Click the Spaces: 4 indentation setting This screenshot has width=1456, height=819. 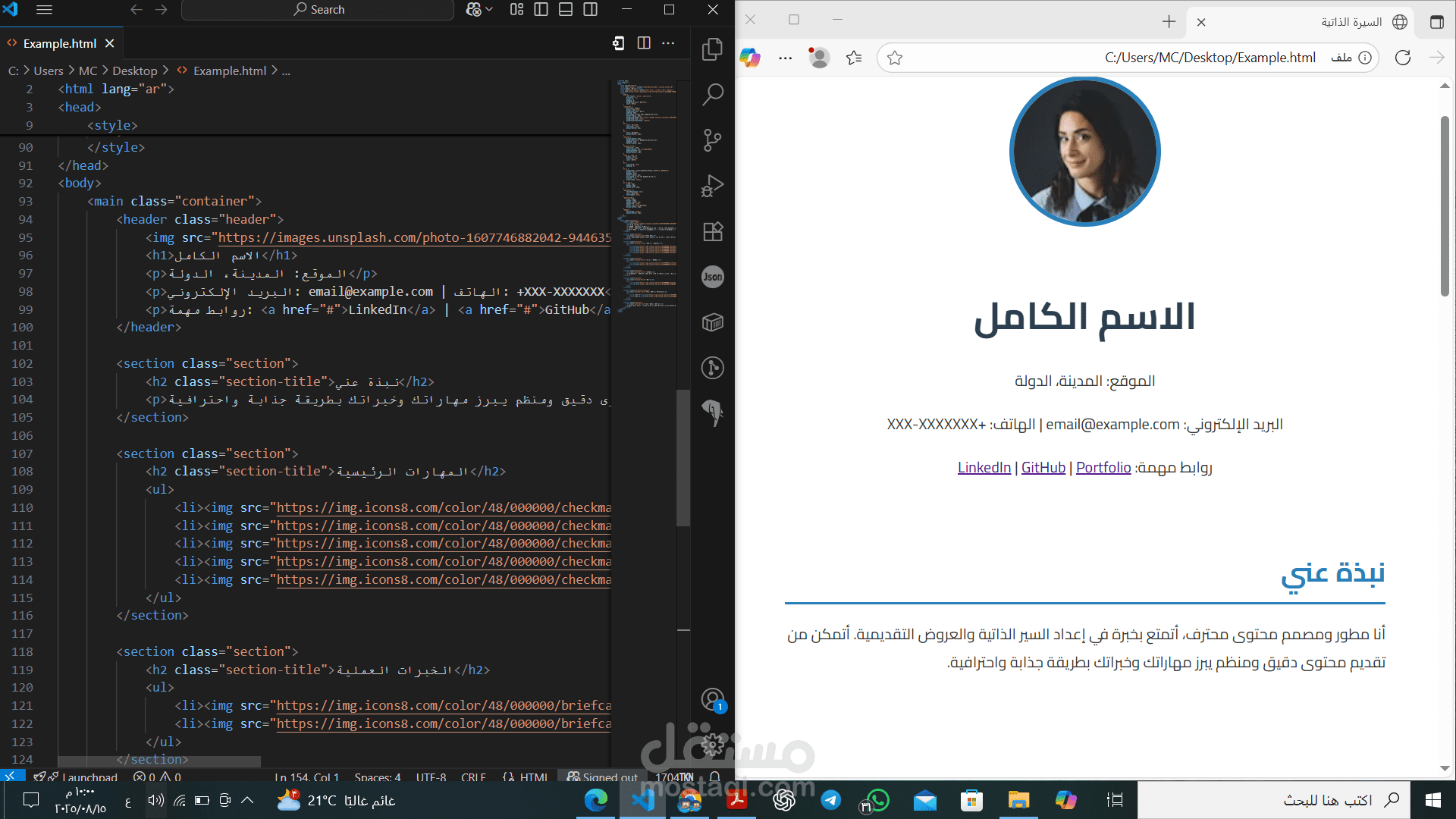(378, 777)
